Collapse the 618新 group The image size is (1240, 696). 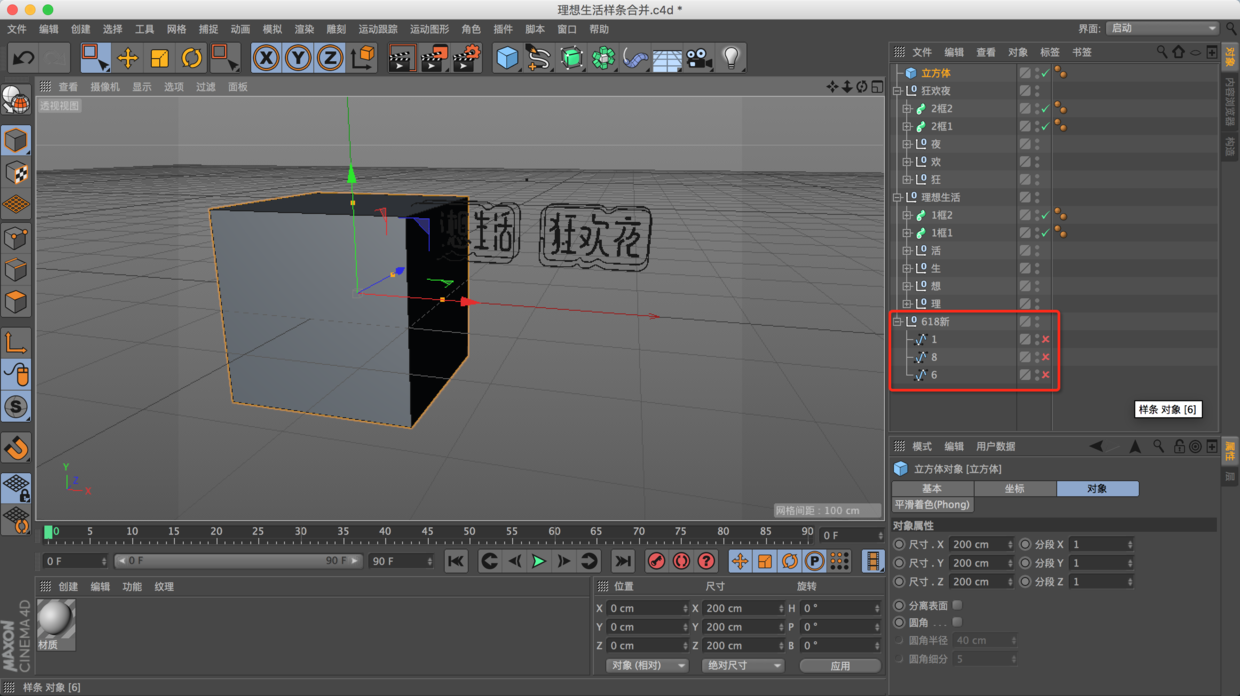coord(898,321)
